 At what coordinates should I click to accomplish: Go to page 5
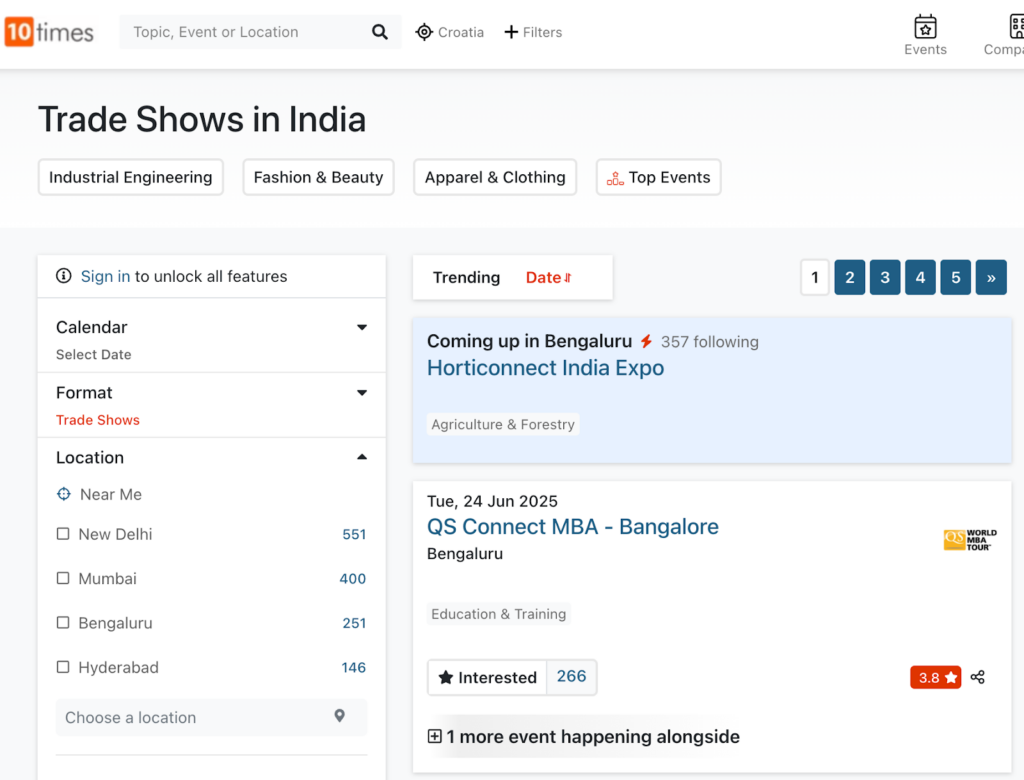pyautogui.click(x=955, y=278)
